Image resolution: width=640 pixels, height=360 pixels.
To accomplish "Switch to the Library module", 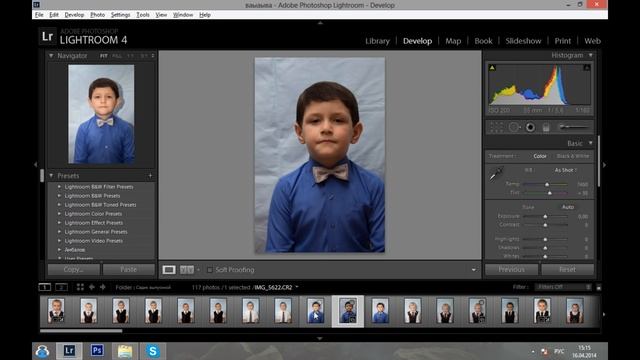I will (x=377, y=41).
